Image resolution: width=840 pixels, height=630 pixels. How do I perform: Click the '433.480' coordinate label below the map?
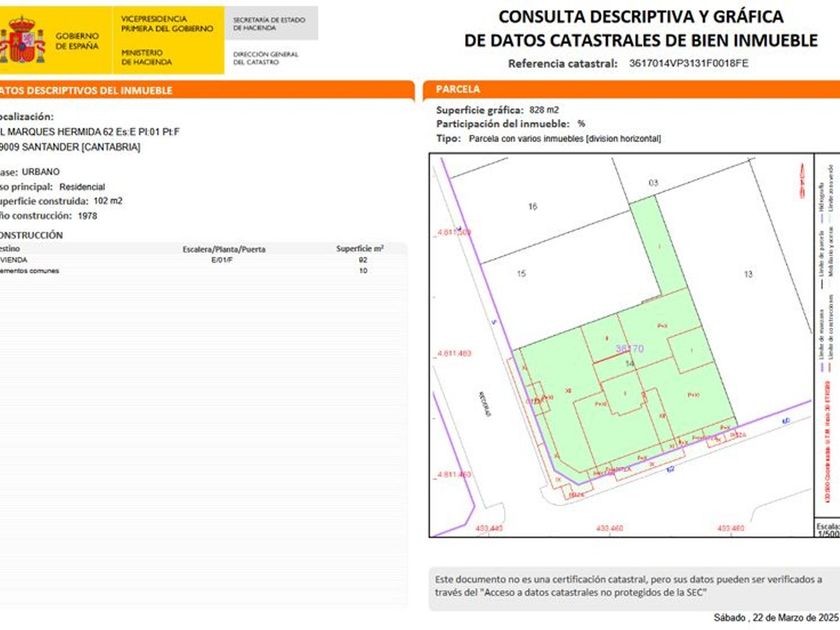pos(730,528)
